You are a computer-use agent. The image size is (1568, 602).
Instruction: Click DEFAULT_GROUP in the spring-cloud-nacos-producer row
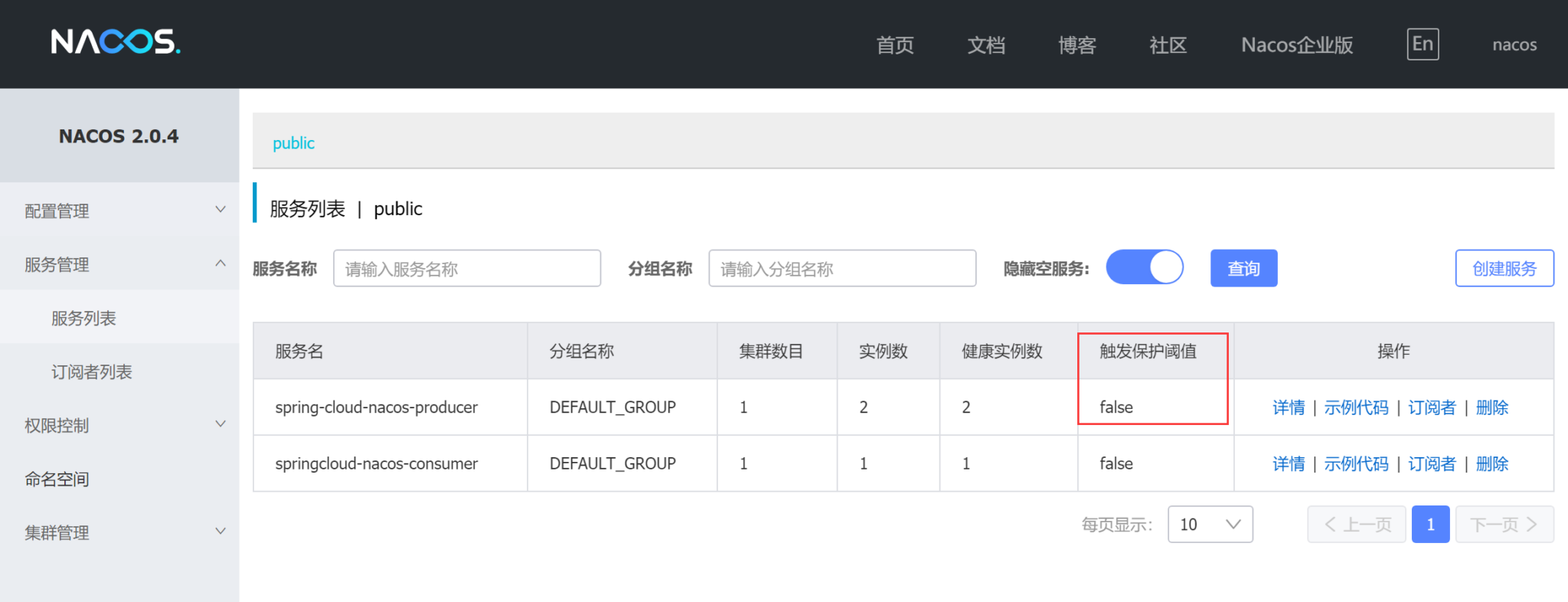(612, 407)
